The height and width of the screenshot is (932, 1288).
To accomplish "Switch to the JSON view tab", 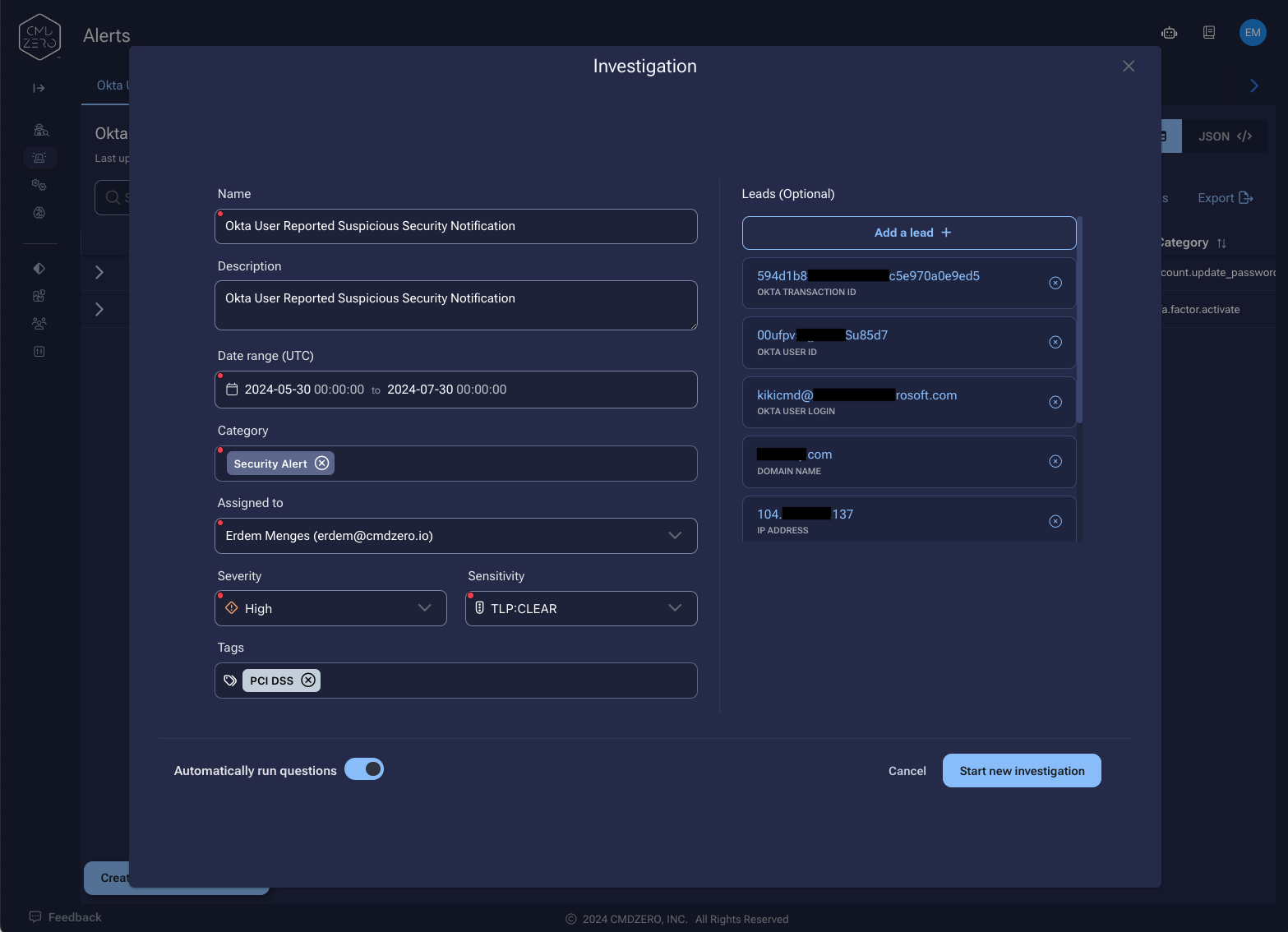I will tap(1225, 136).
